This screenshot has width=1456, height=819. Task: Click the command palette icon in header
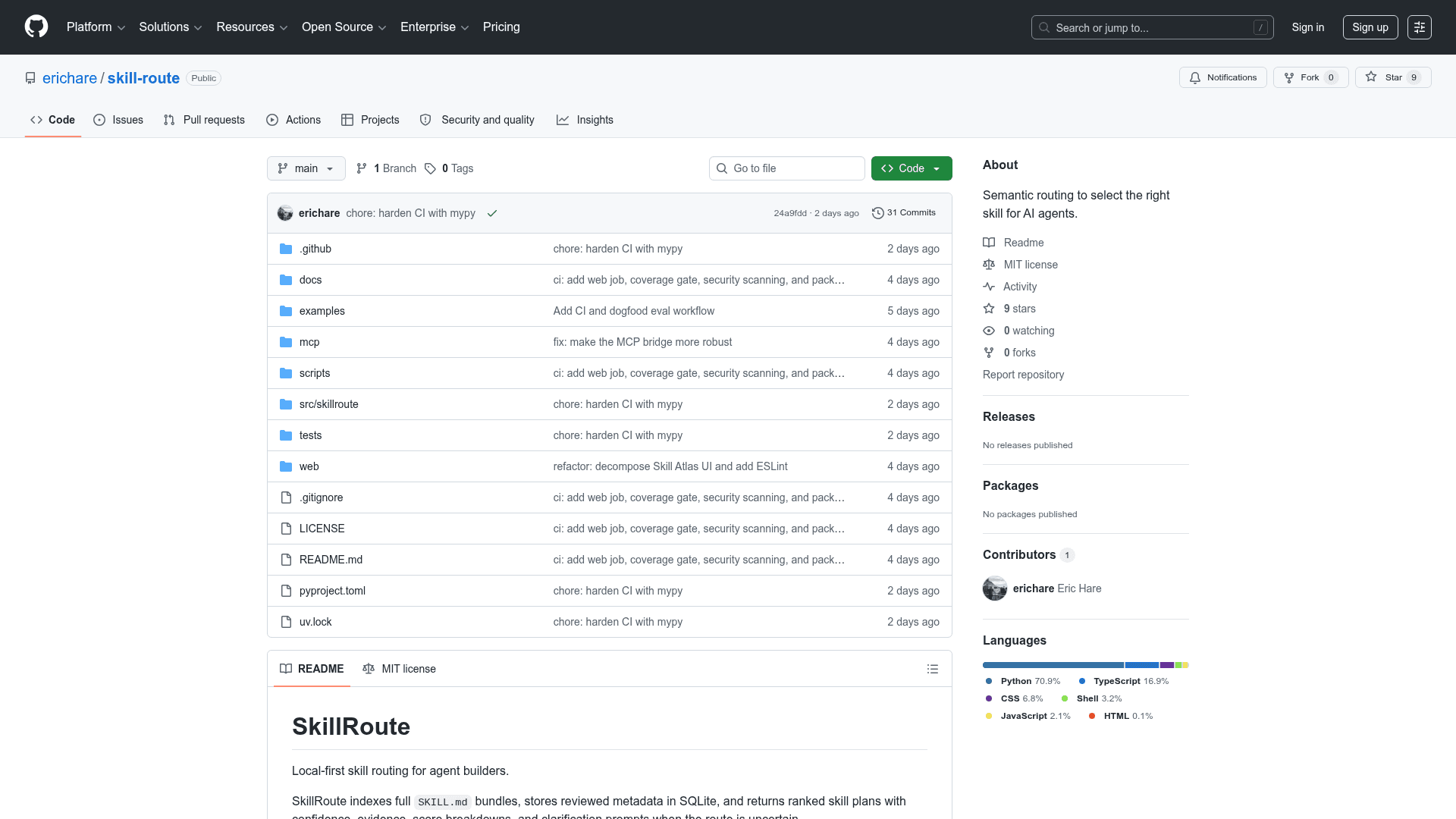1420,27
